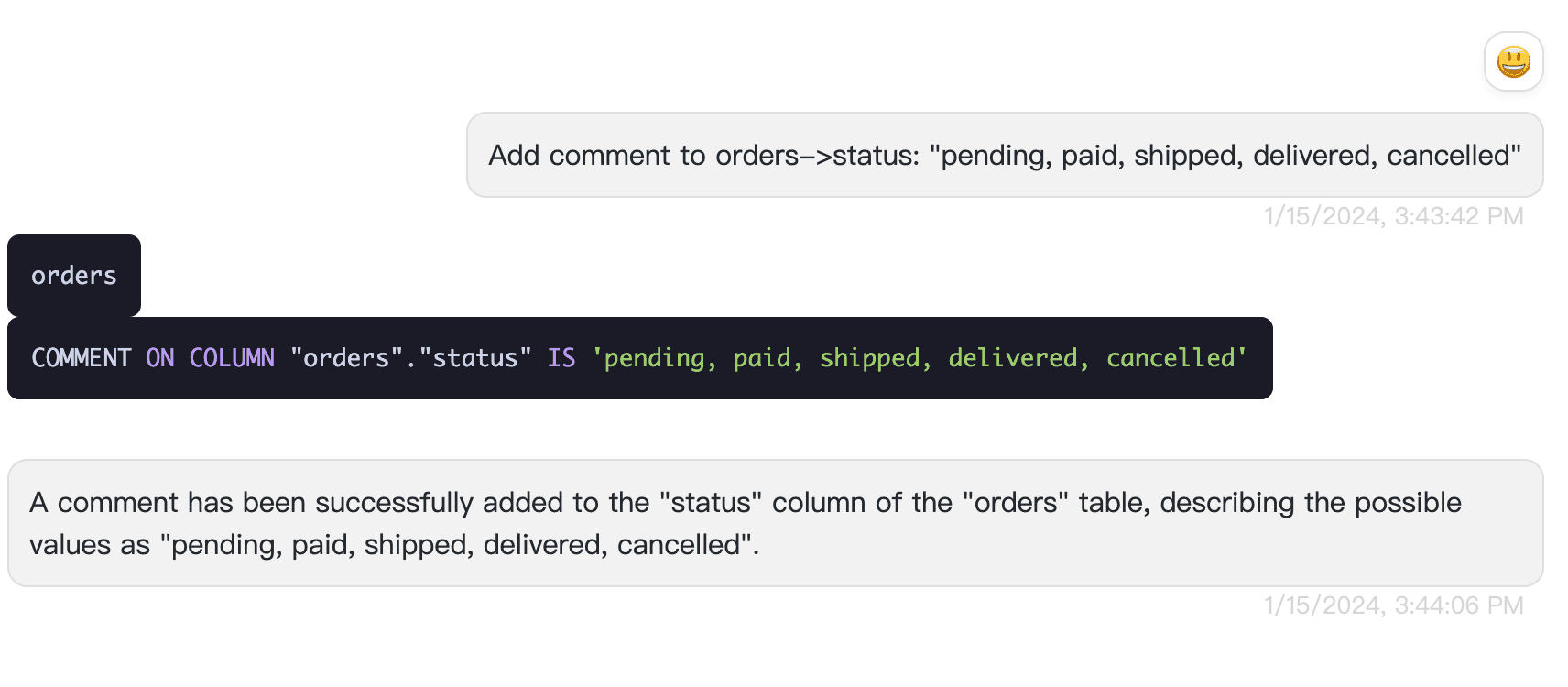Click 'pending' in the green SQL string
This screenshot has height=687, width=1568.
point(654,358)
